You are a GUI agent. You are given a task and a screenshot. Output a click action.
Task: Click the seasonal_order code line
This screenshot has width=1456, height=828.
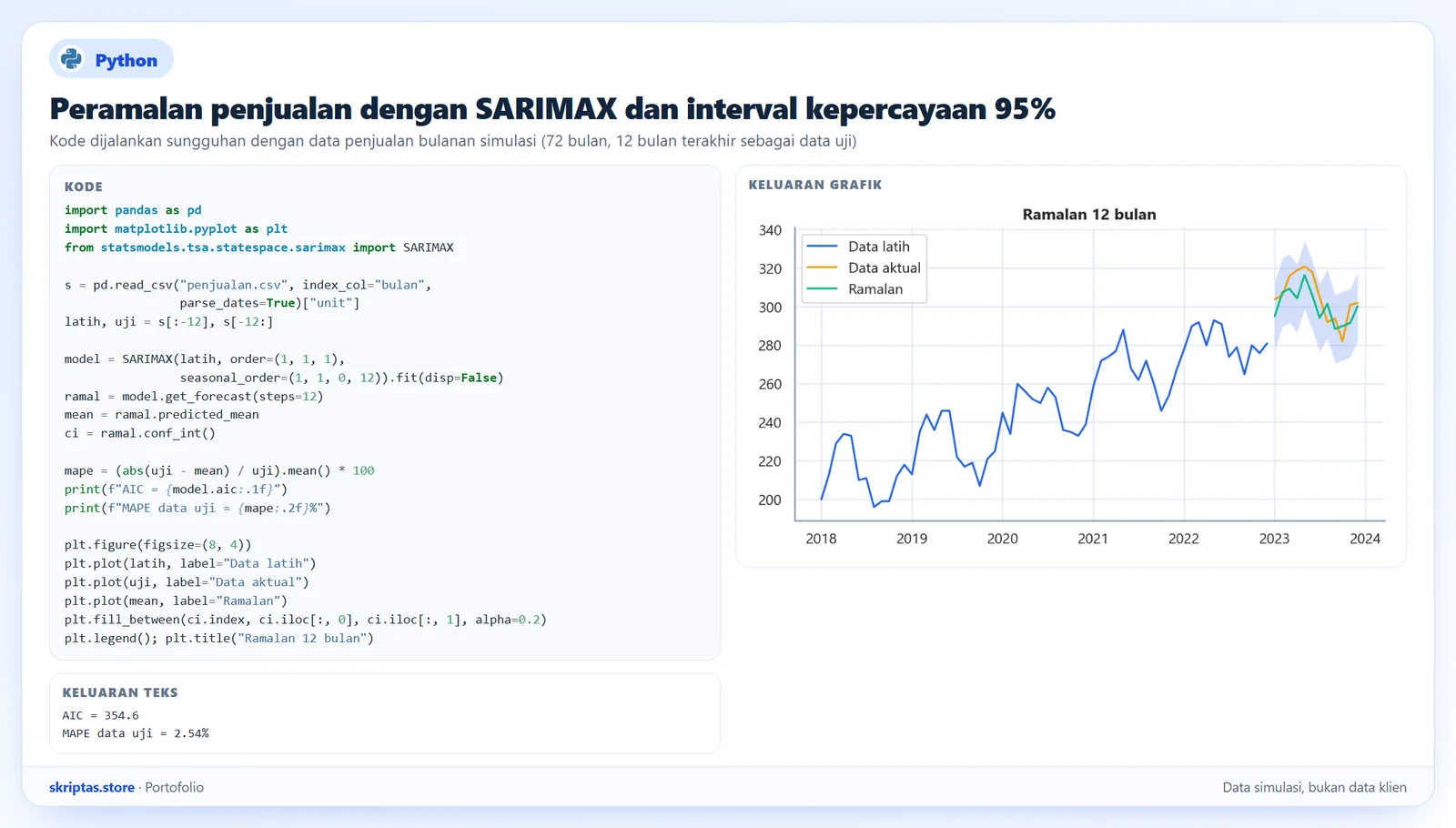pos(341,378)
